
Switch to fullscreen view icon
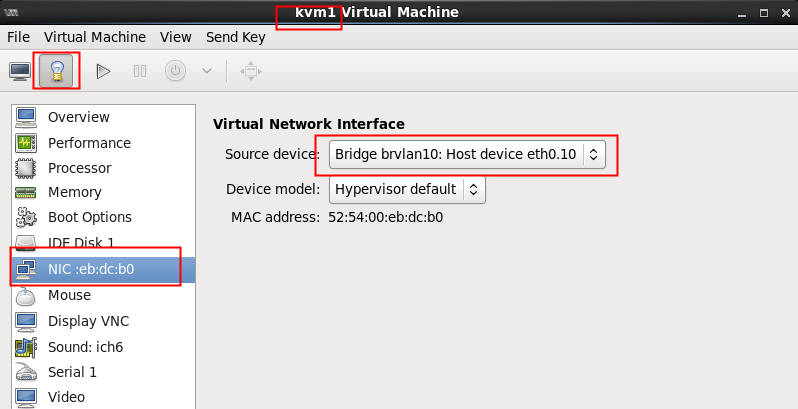(251, 71)
